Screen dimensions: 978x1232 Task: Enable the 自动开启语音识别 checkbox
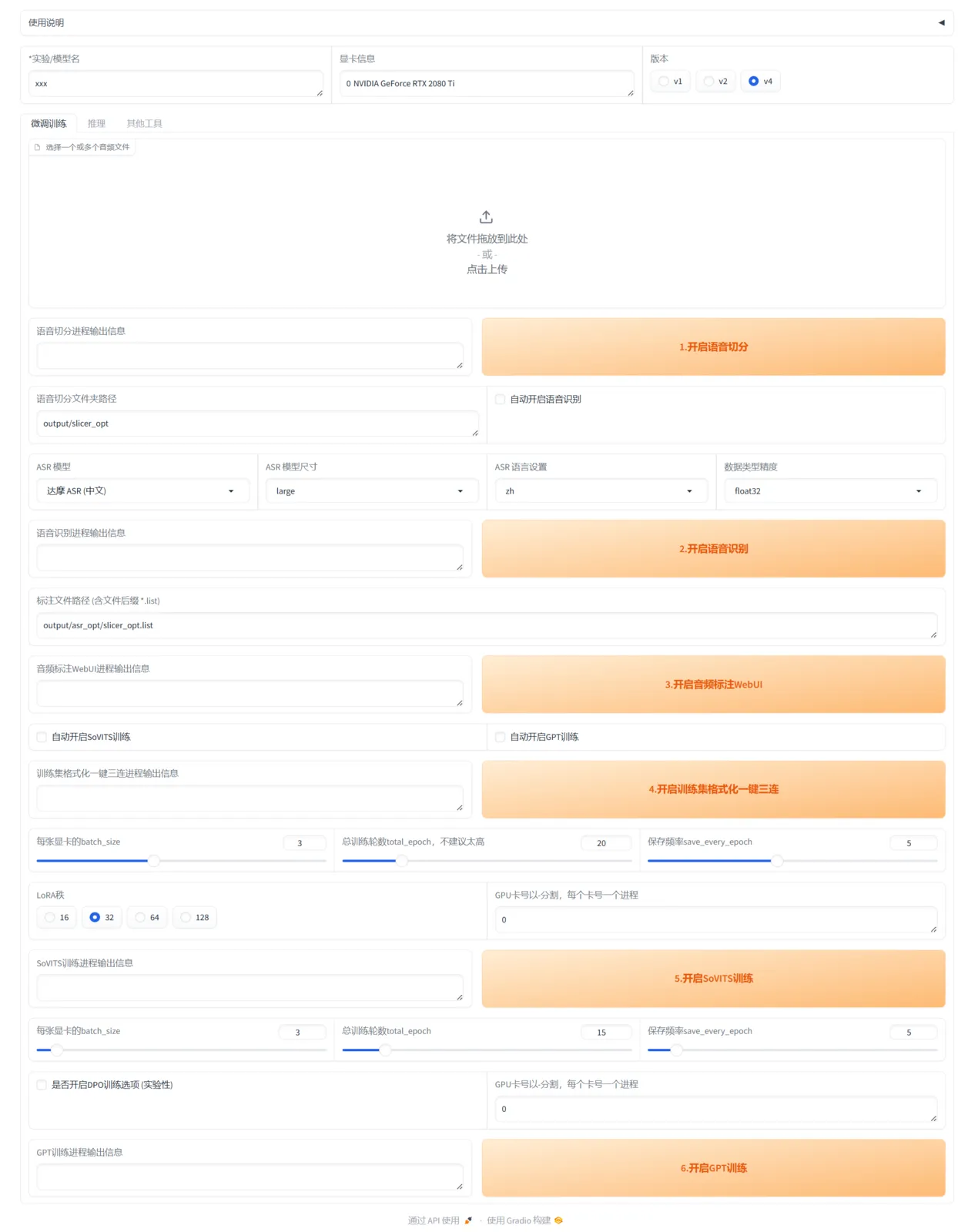(x=501, y=399)
